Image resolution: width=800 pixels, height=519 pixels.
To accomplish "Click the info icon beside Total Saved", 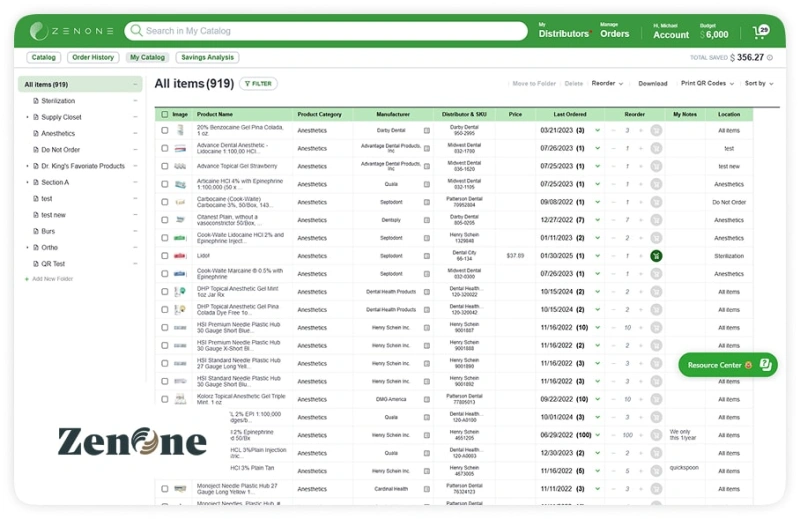I will click(771, 58).
